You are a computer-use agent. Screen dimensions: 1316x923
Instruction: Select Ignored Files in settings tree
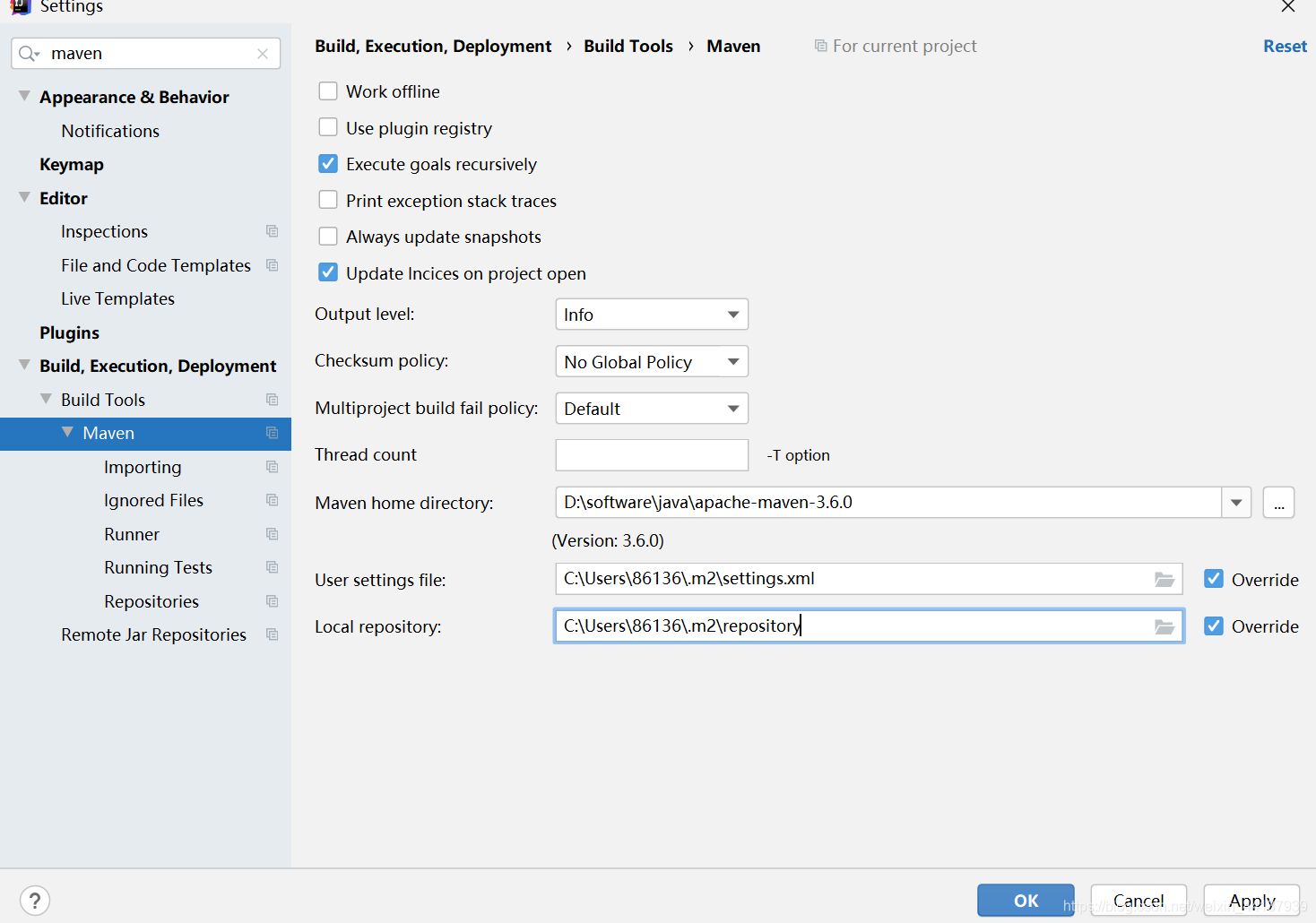(153, 500)
